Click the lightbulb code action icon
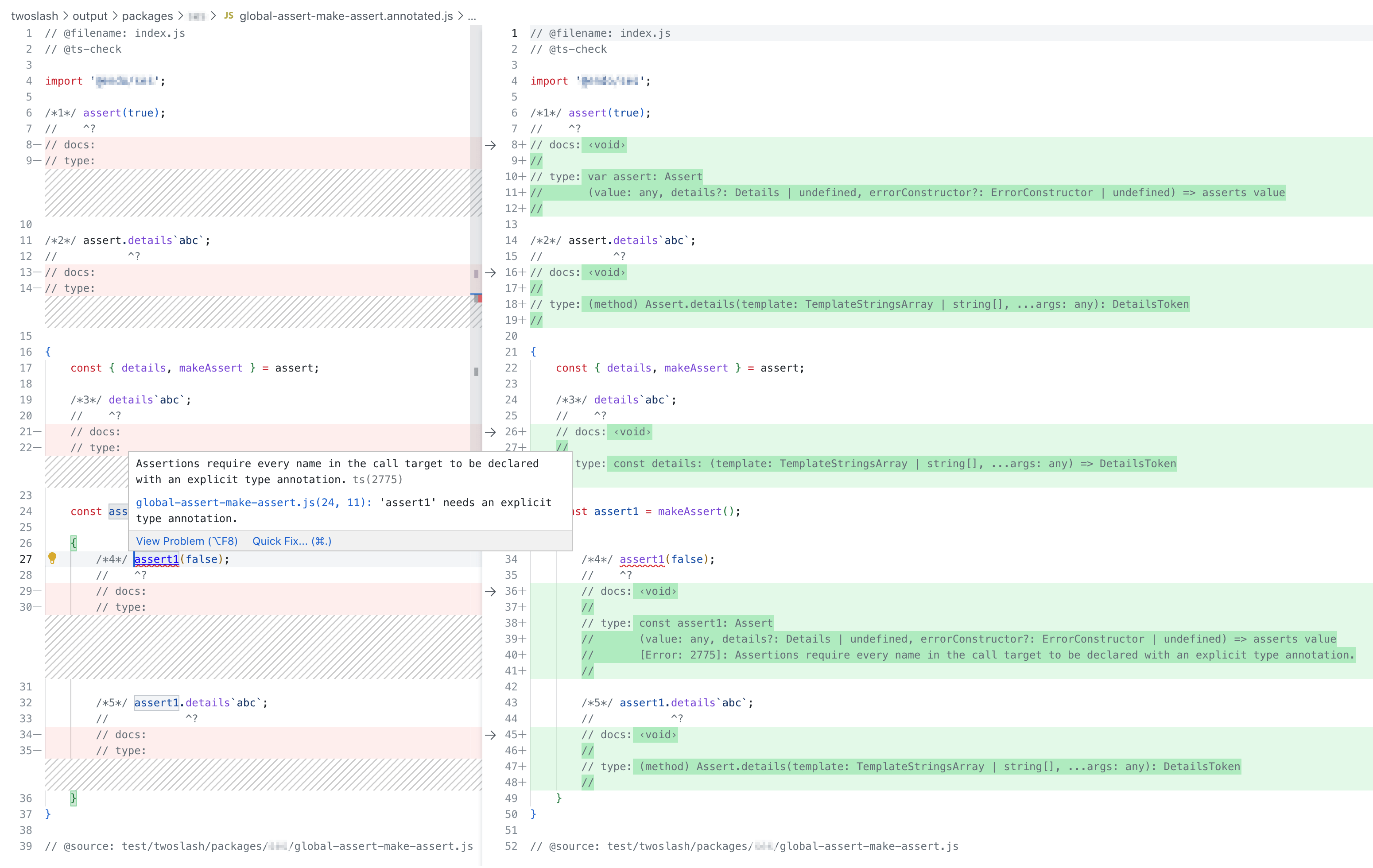This screenshot has height=868, width=1373. 52,558
